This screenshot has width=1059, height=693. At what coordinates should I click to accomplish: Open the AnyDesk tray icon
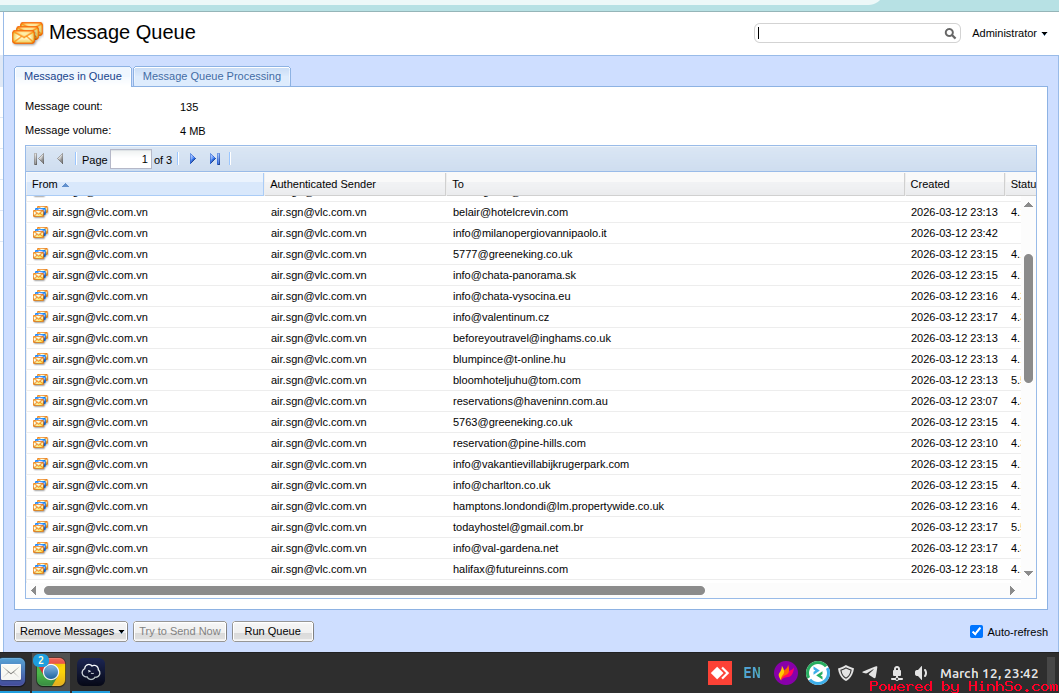(x=719, y=673)
